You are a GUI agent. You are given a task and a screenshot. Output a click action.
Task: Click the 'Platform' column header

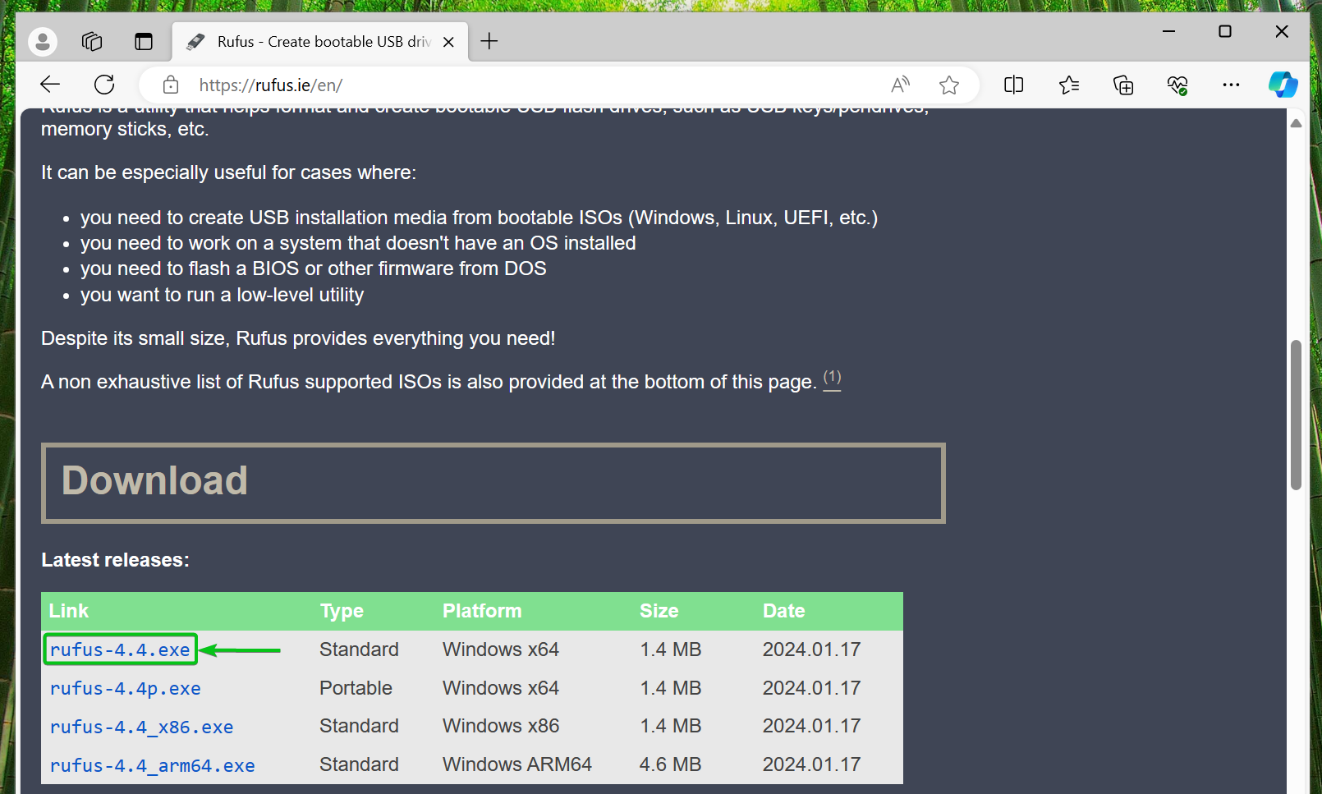pyautogui.click(x=482, y=611)
